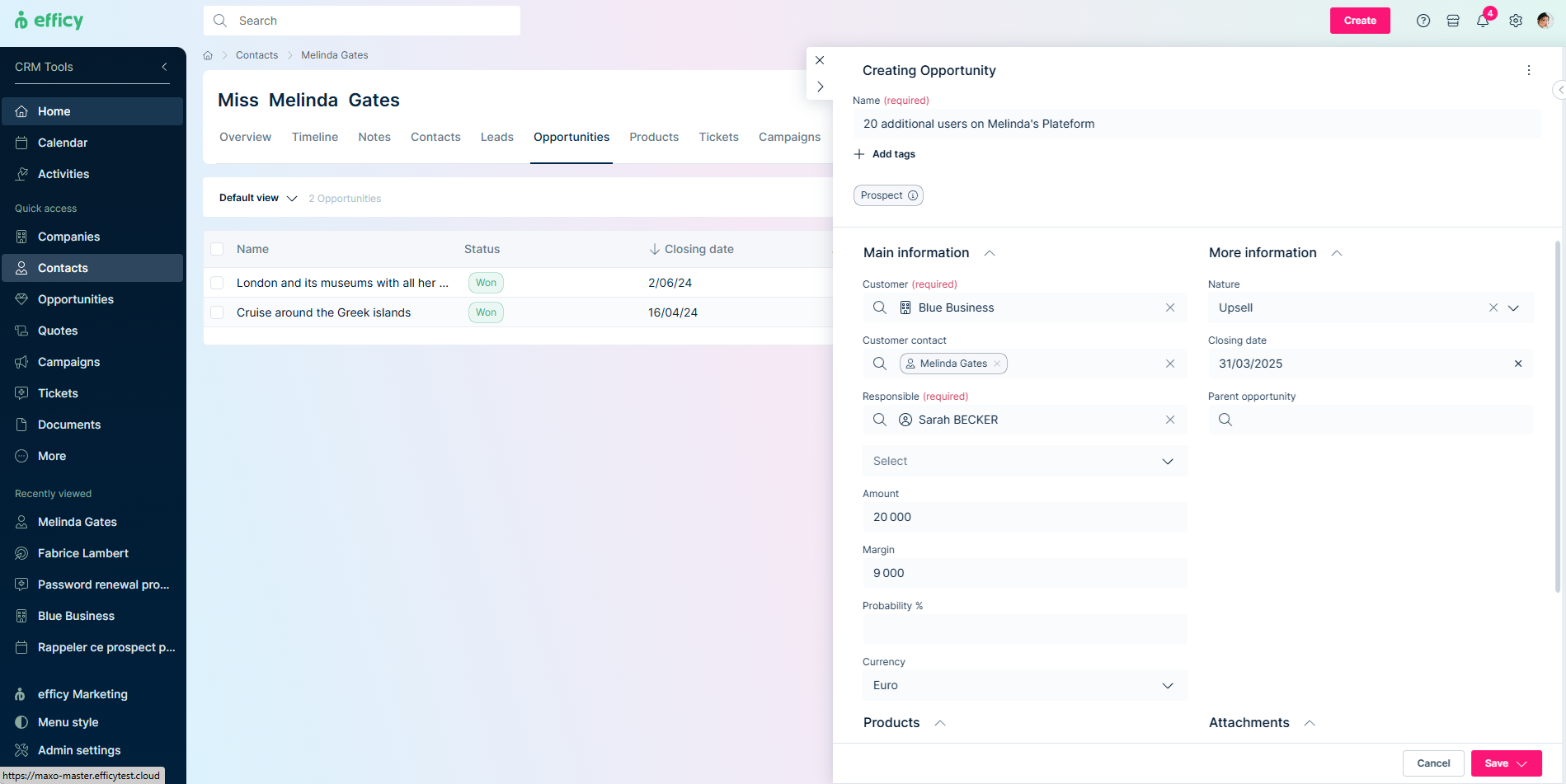The image size is (1566, 784).
Task: Switch to the Tickets tab
Action: pos(719,137)
